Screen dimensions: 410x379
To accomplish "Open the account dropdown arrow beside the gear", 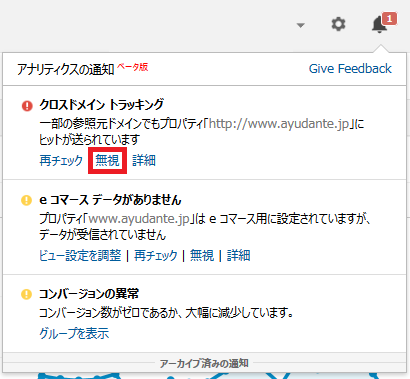I will click(301, 25).
